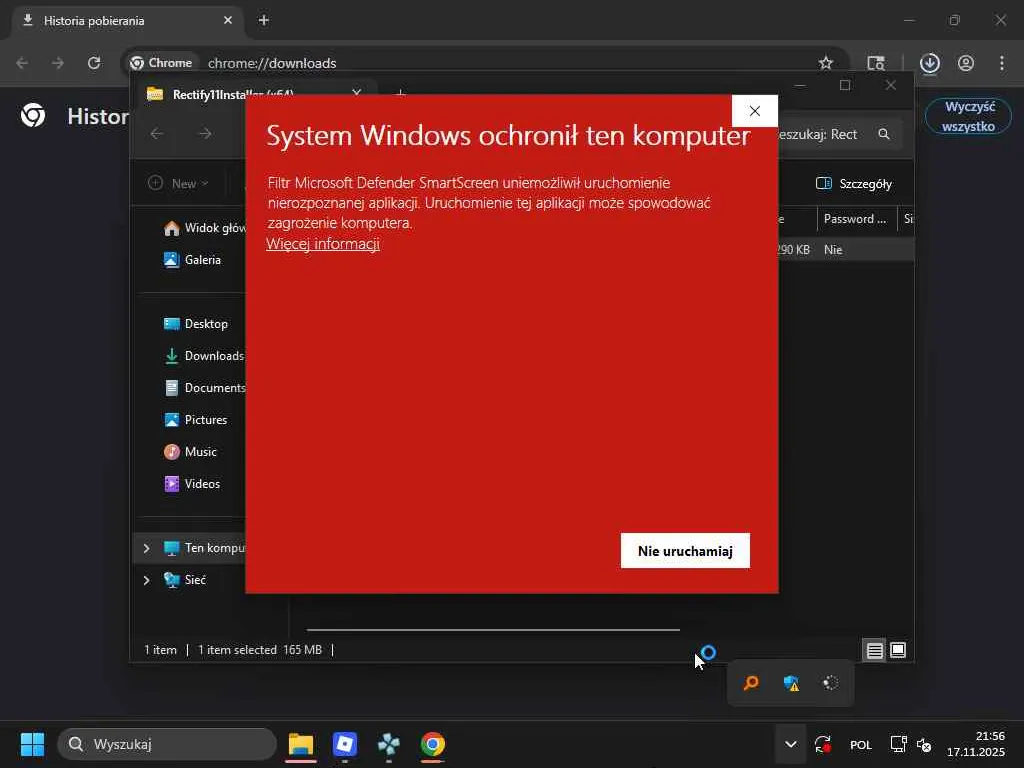Open "Galeria" in the sidebar
Image resolution: width=1024 pixels, height=768 pixels.
(192, 260)
